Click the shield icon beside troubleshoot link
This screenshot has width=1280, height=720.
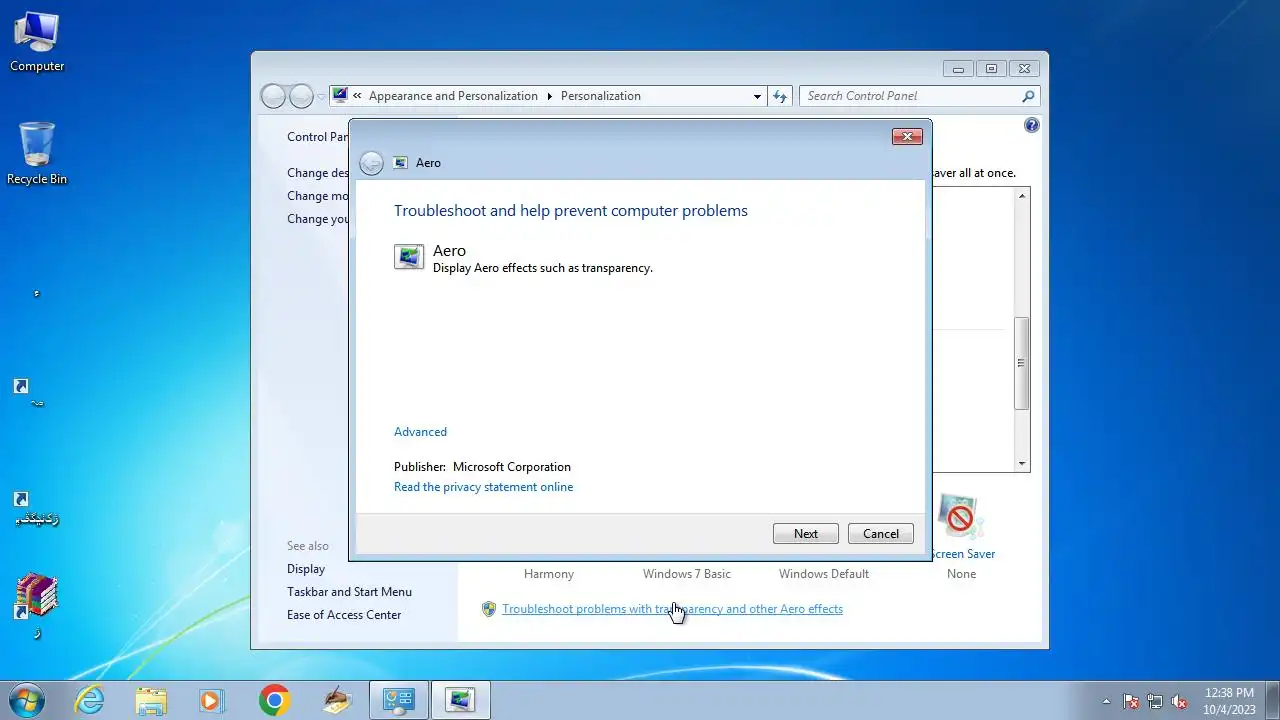tap(489, 609)
